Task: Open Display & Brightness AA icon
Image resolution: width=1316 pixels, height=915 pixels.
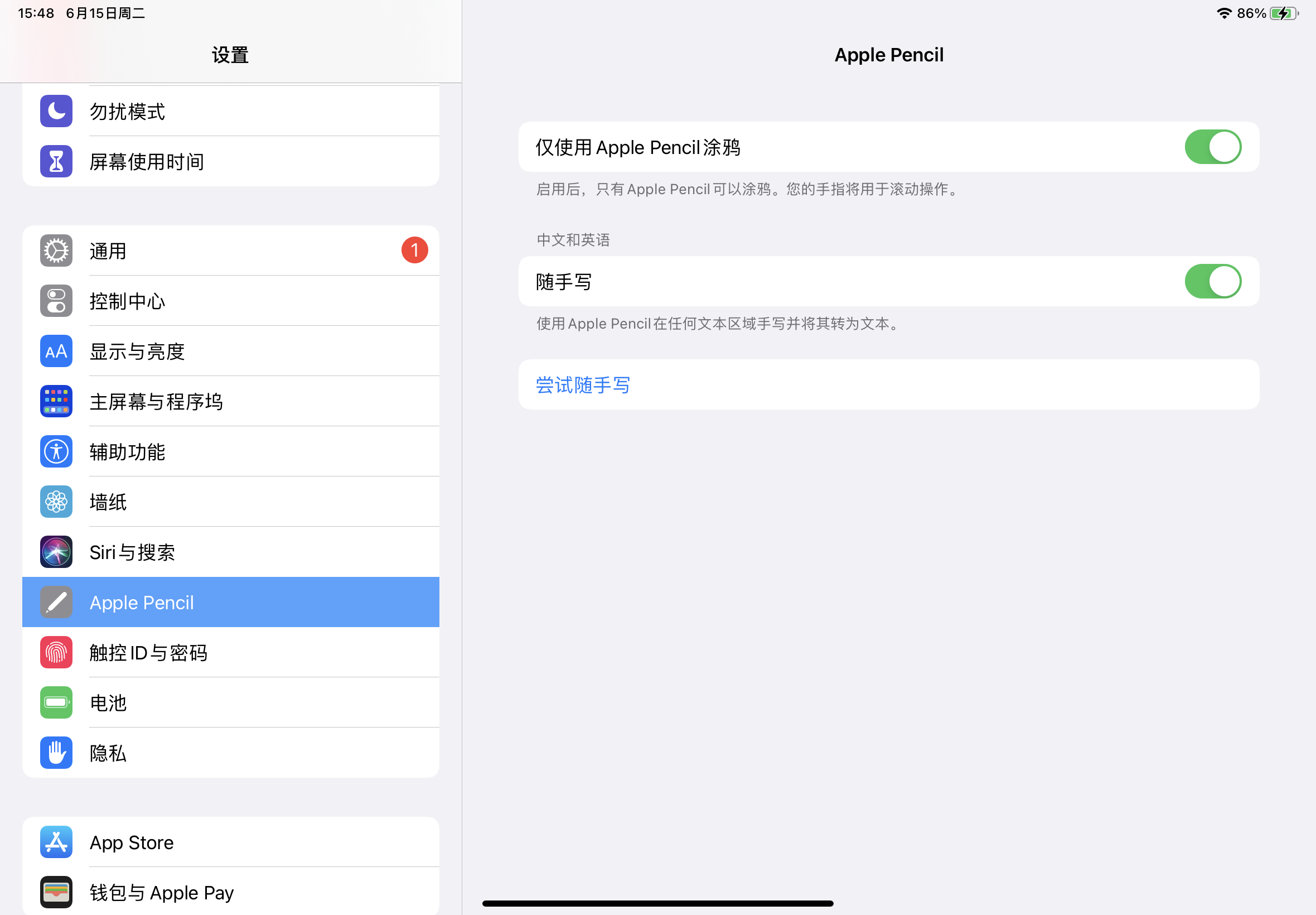Action: tap(56, 351)
